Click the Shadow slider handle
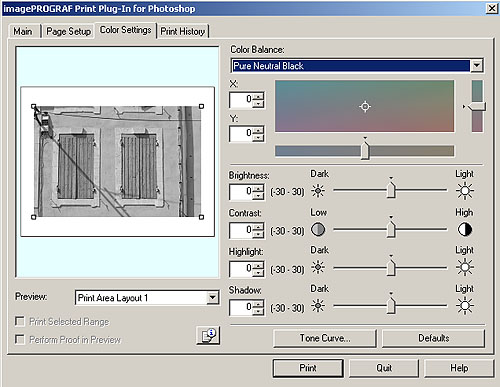 (x=391, y=305)
